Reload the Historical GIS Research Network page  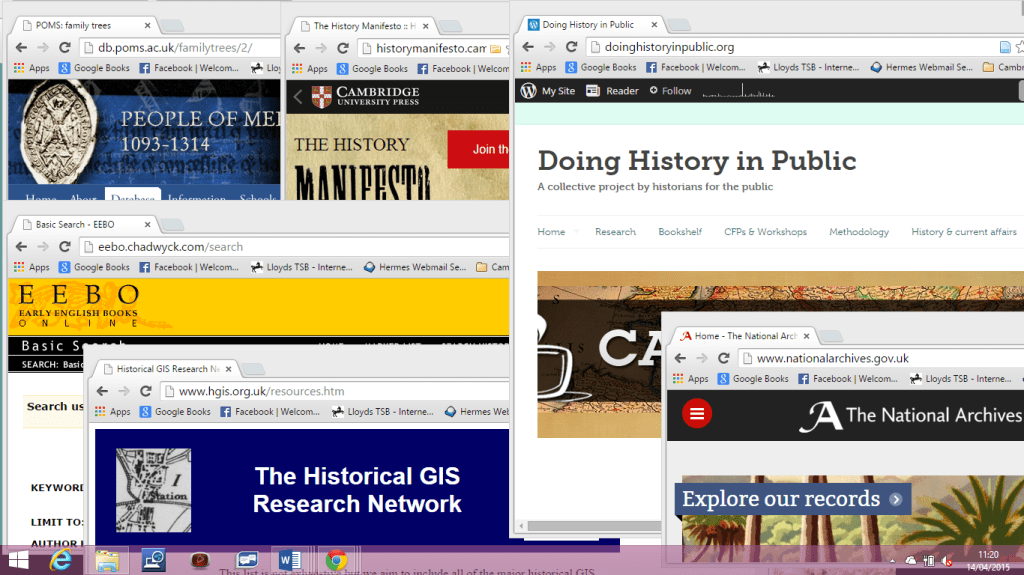146,391
